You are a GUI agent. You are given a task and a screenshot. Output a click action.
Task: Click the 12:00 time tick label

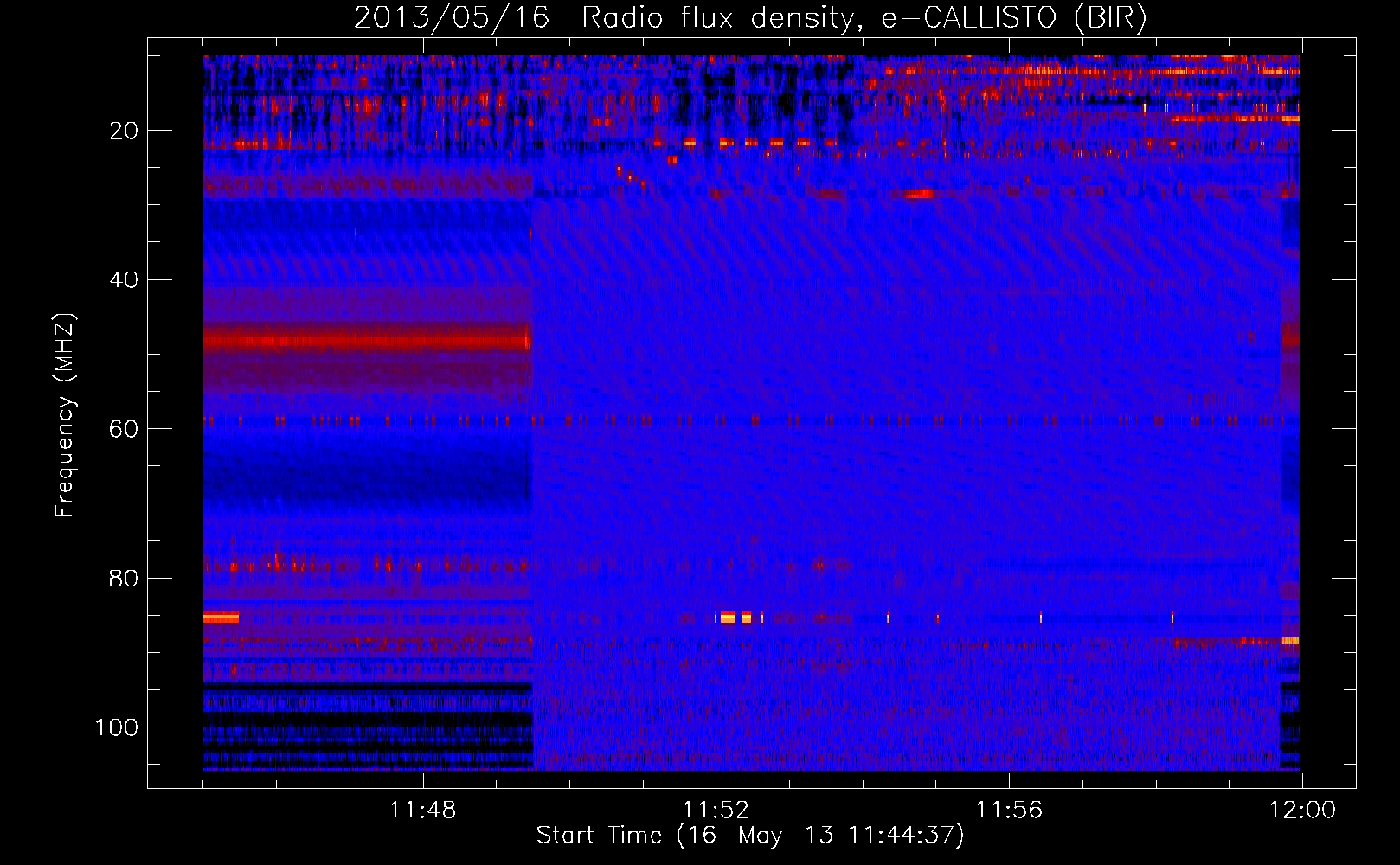pos(1302,811)
